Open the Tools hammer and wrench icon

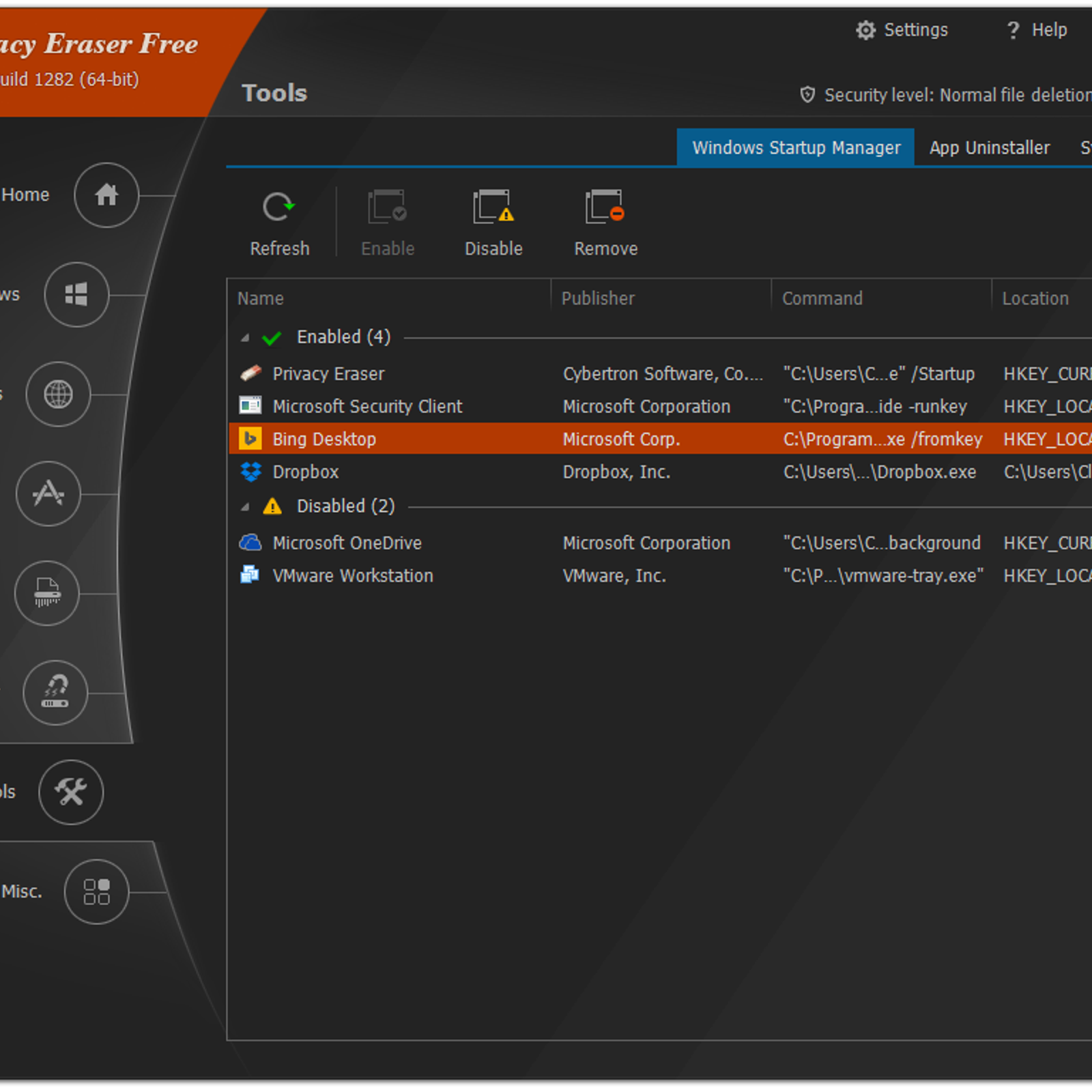pyautogui.click(x=71, y=792)
